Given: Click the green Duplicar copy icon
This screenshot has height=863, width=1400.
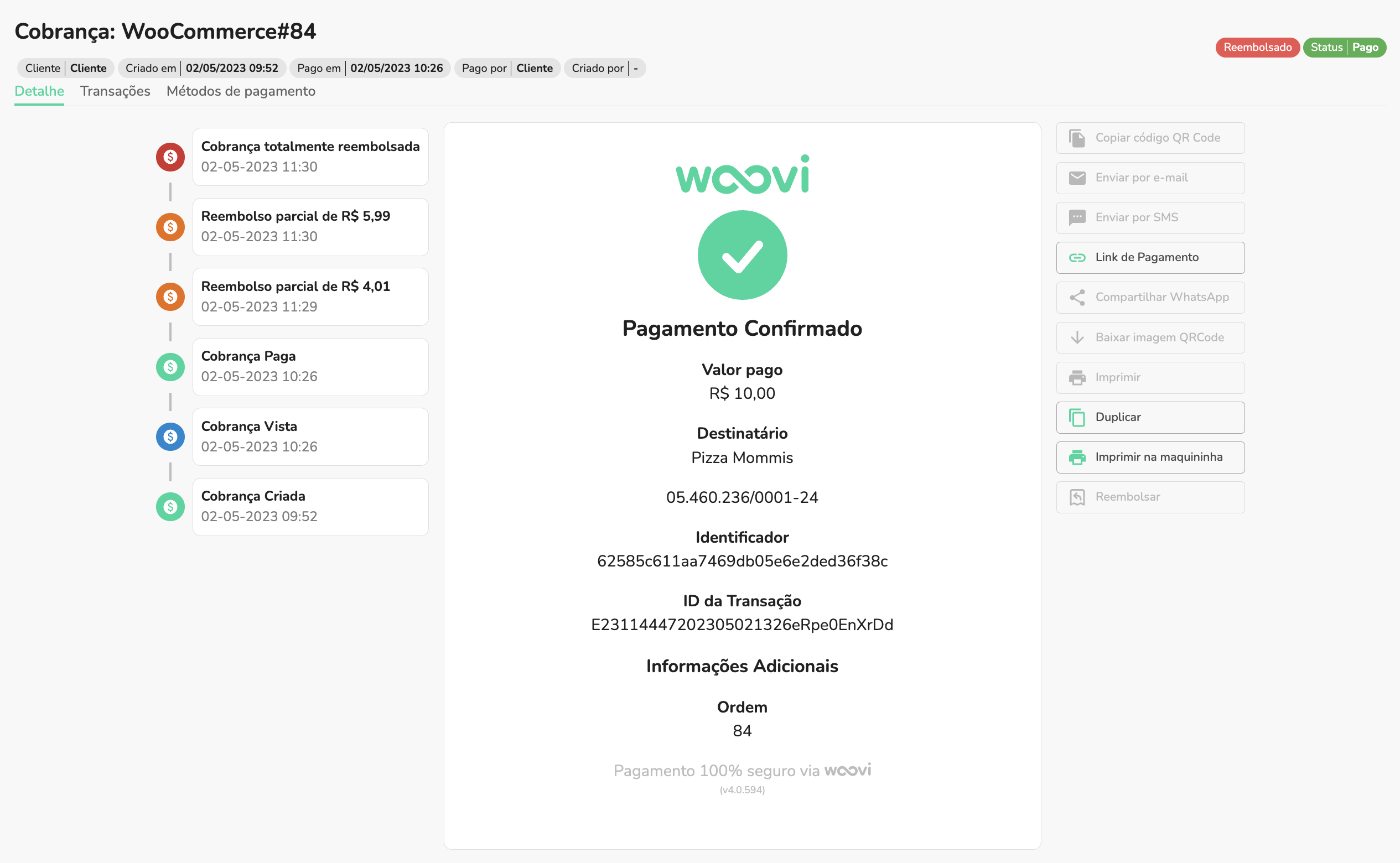Looking at the screenshot, I should point(1077,417).
